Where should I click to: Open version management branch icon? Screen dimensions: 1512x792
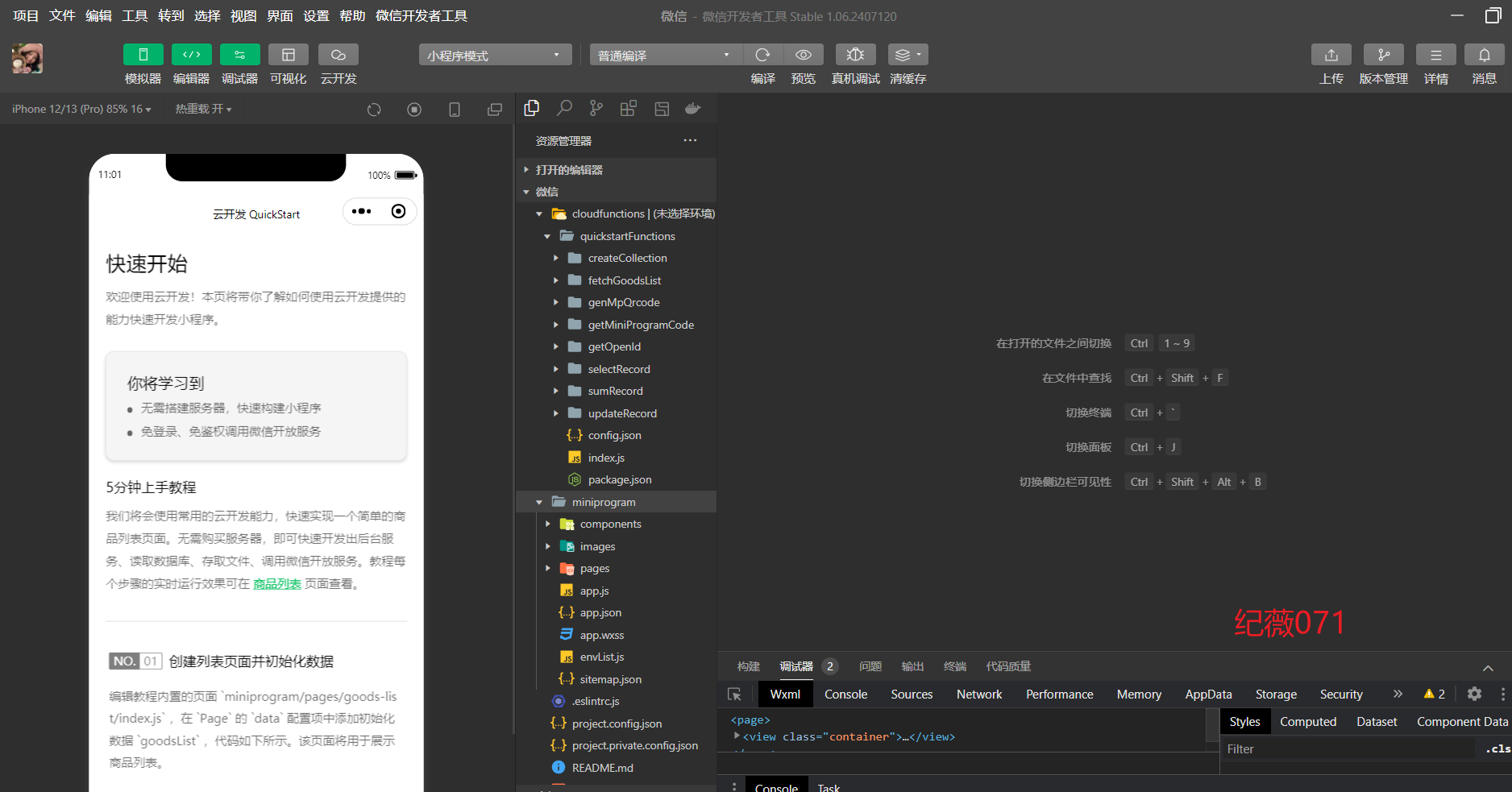pos(1384,55)
